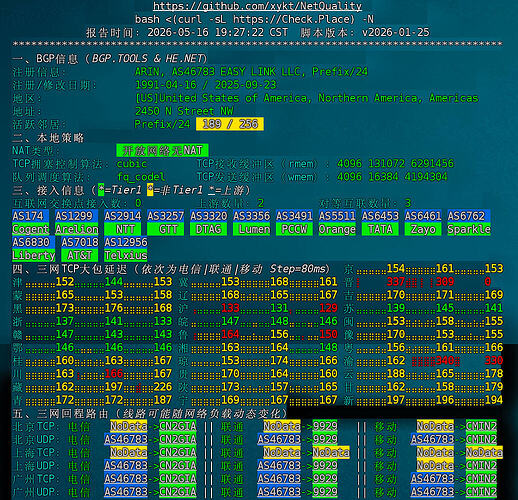Select the 226 latency value
The height and width of the screenshot is (500, 518).
(163, 387)
